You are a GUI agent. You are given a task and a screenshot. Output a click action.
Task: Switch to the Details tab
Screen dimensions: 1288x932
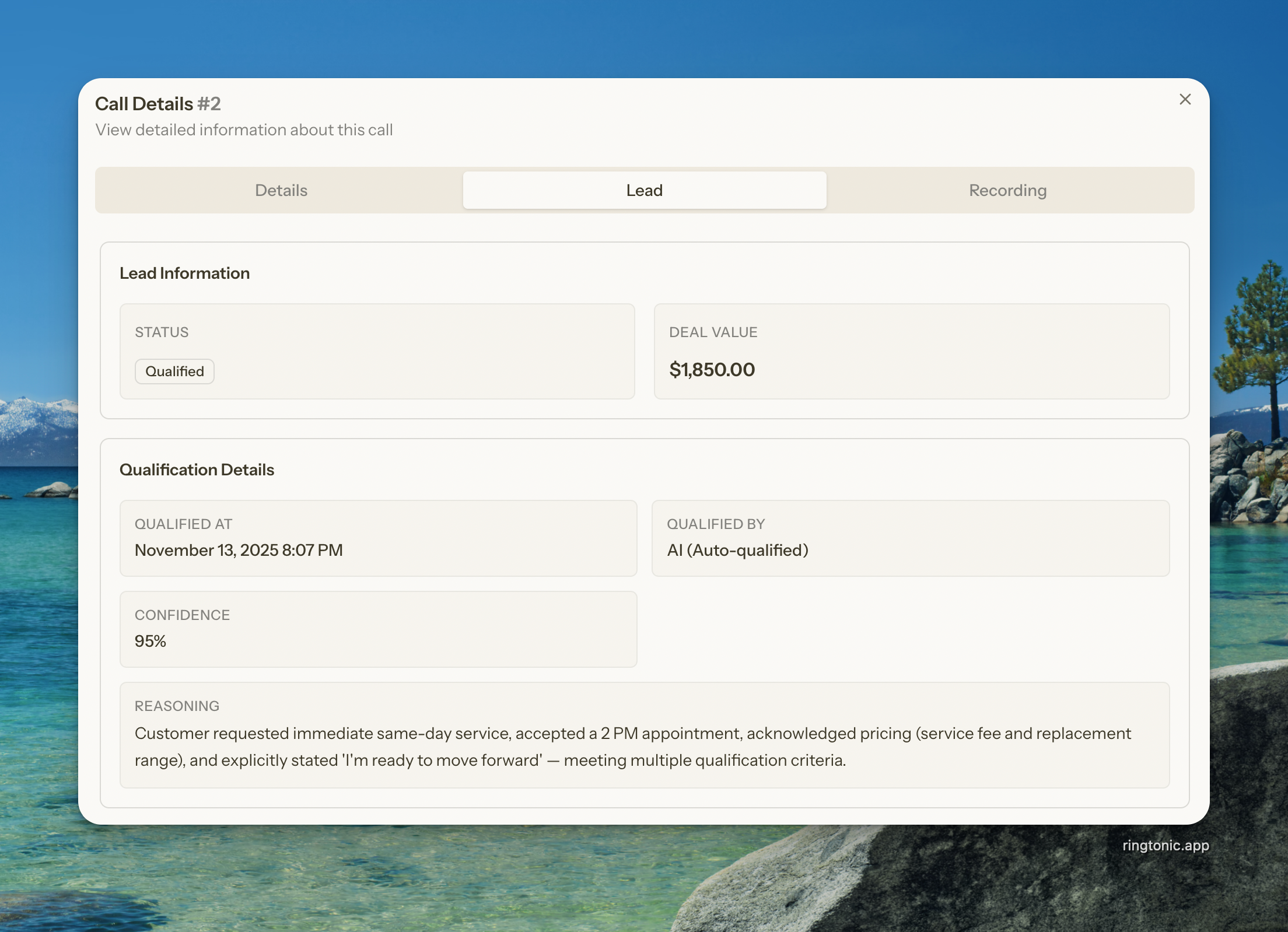point(281,190)
